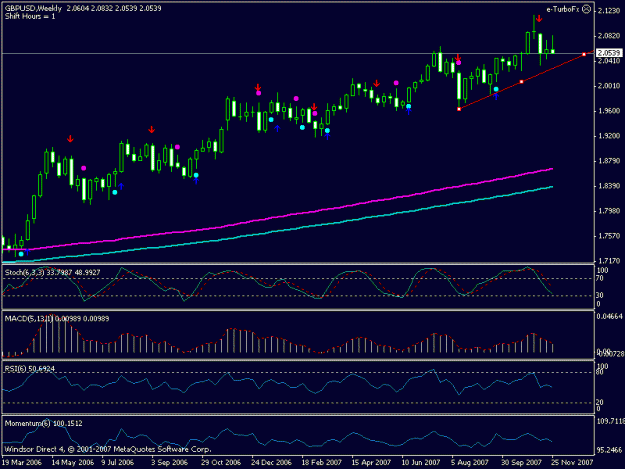Click the RSI(6) 50.6924 indicator label
The image size is (625, 469).
pyautogui.click(x=29, y=369)
